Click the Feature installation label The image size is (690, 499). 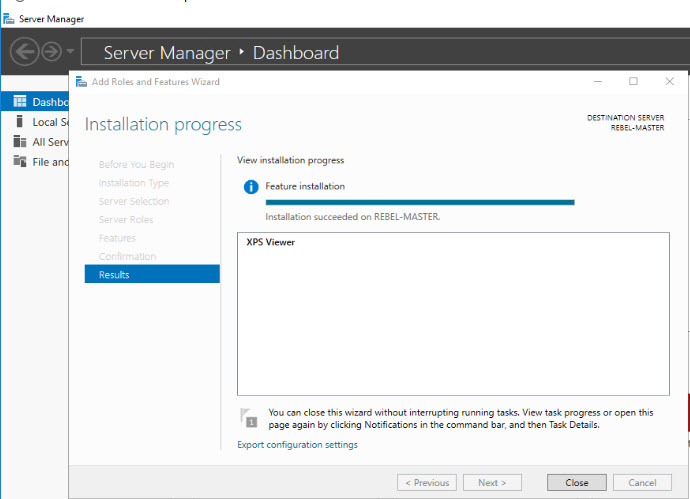(x=305, y=187)
